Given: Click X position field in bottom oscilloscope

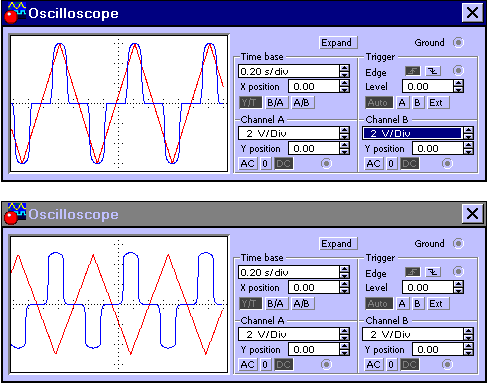Looking at the screenshot, I should [314, 288].
